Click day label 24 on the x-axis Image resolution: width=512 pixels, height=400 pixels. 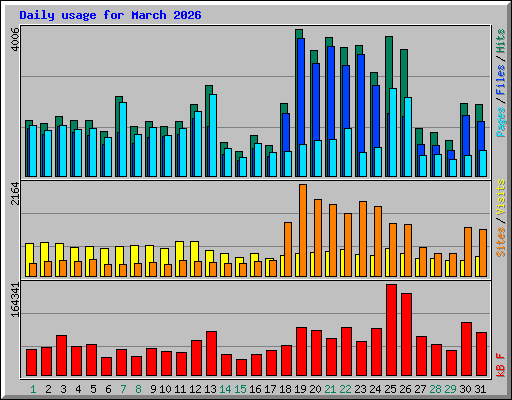[x=375, y=389]
